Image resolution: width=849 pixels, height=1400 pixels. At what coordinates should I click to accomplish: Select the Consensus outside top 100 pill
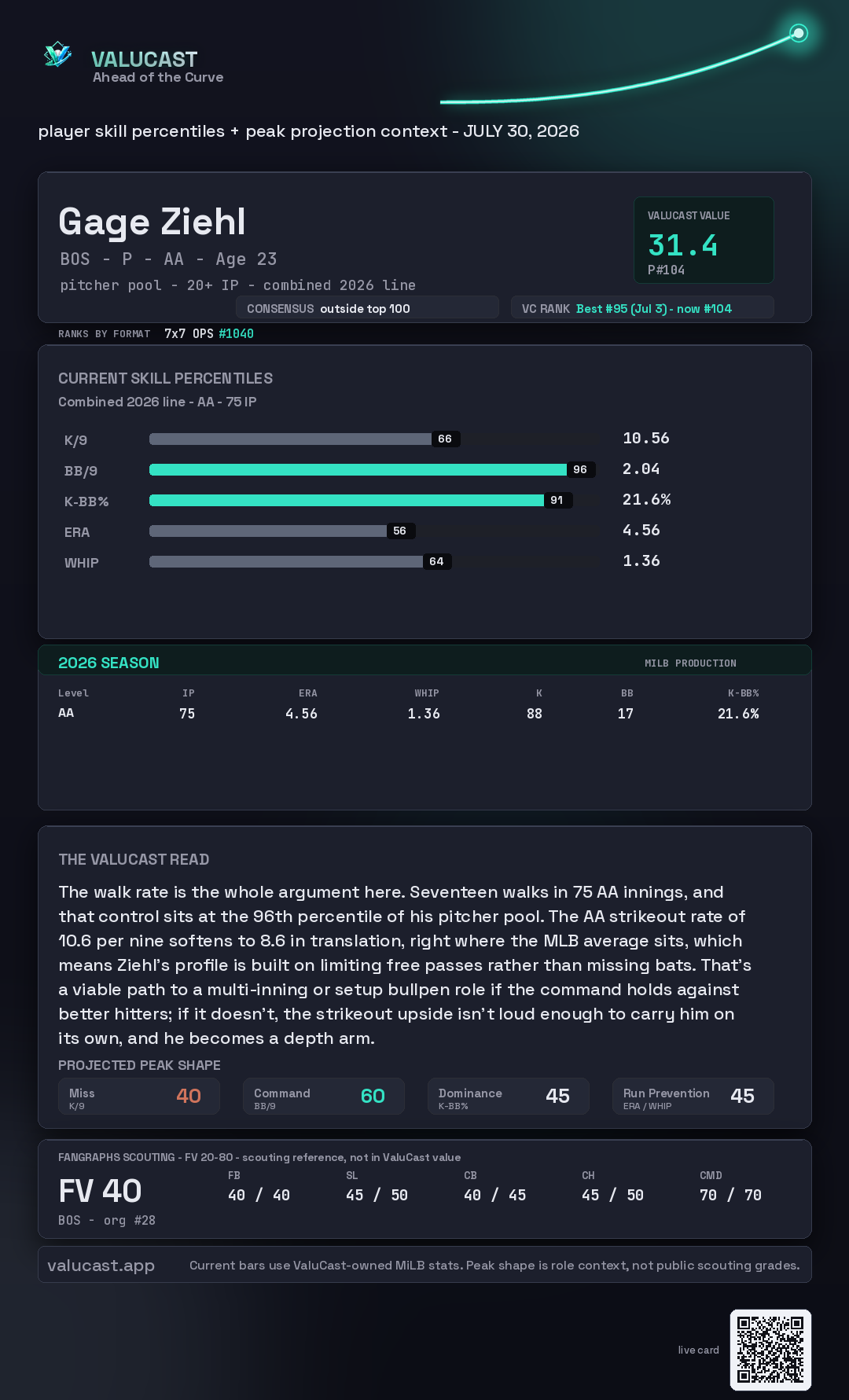[367, 308]
